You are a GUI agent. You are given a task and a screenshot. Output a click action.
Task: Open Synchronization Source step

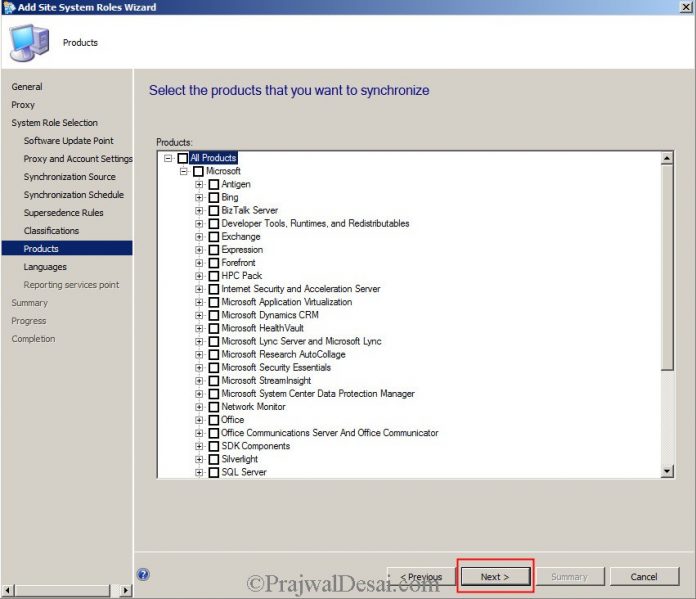click(70, 177)
